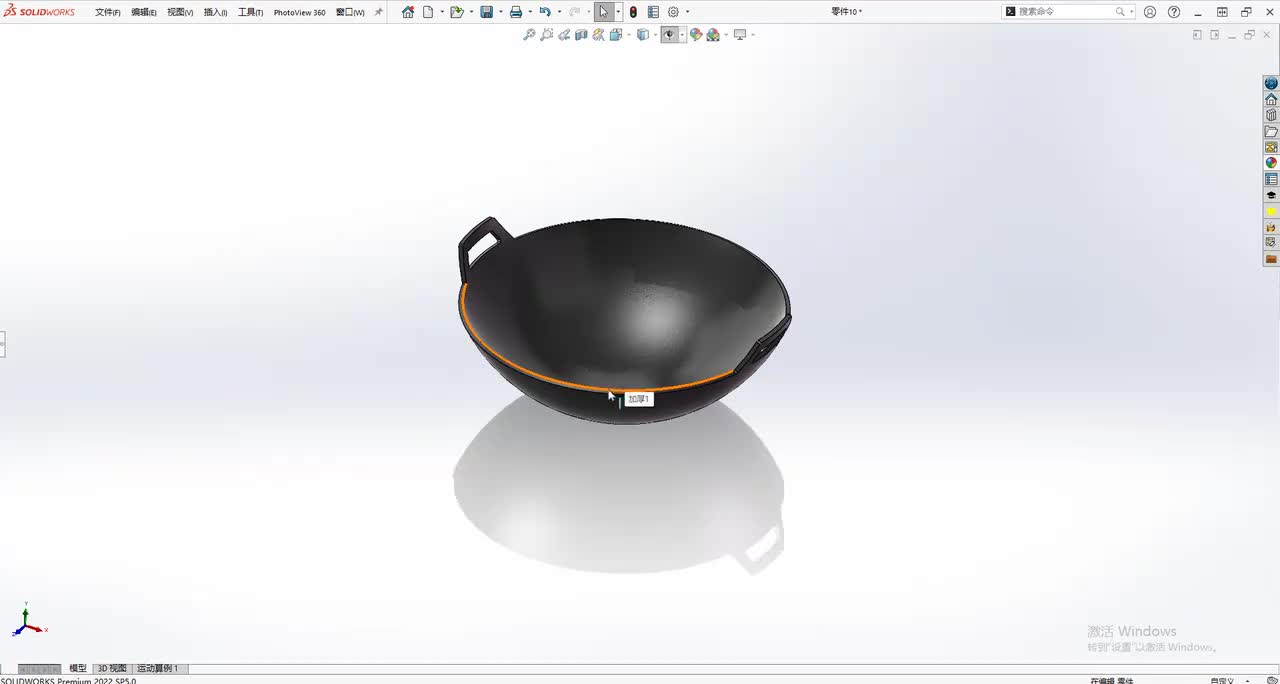Open Appearances, Scenes and Decals tab
The height and width of the screenshot is (684, 1280).
(x=1271, y=163)
